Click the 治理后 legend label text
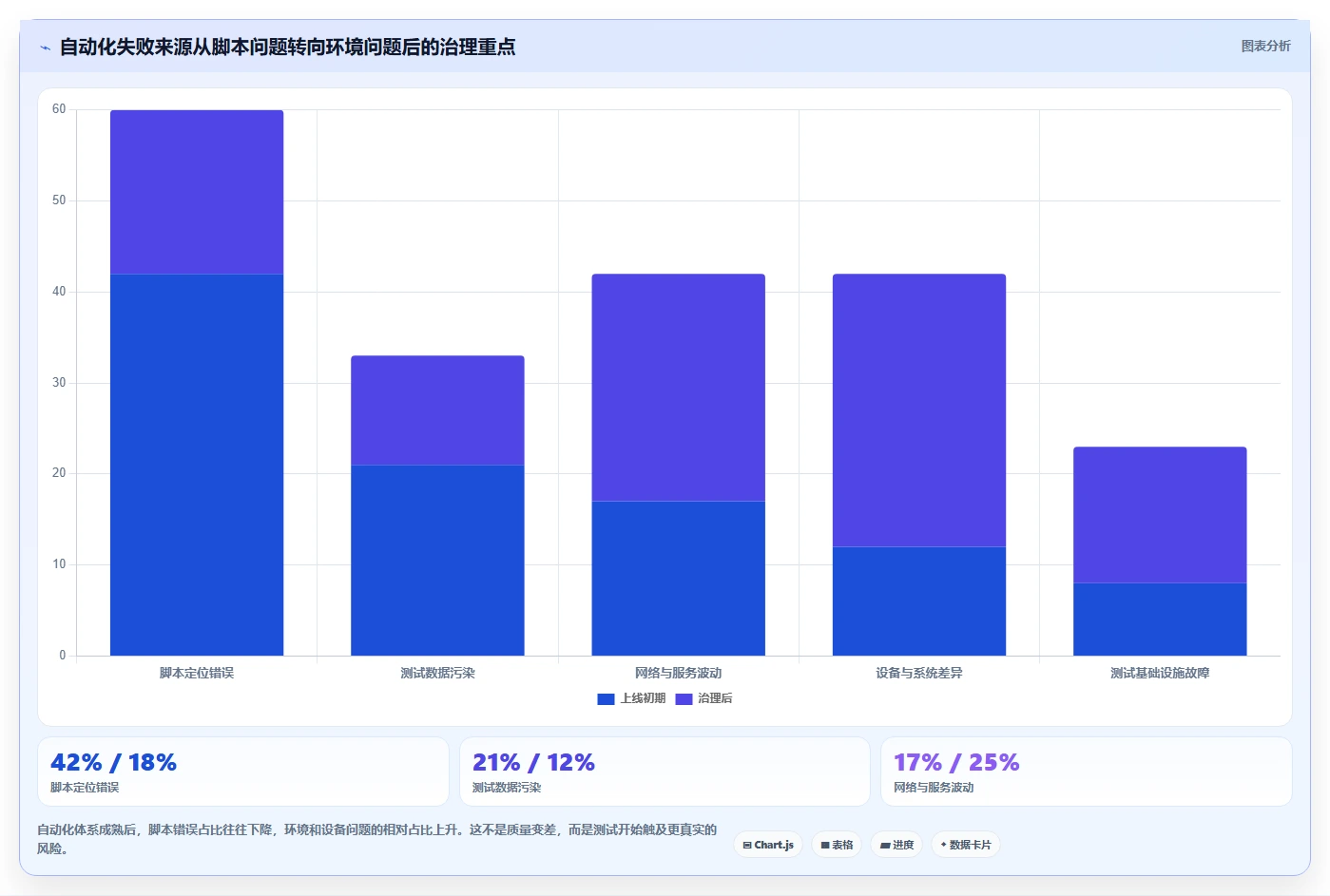This screenshot has width=1330, height=896. (x=715, y=698)
